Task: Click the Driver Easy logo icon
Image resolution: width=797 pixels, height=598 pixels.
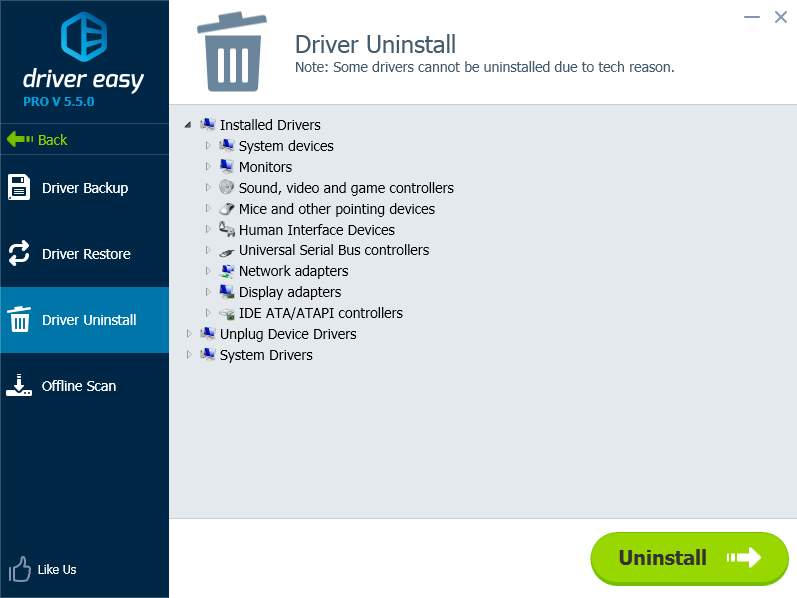Action: [84, 37]
